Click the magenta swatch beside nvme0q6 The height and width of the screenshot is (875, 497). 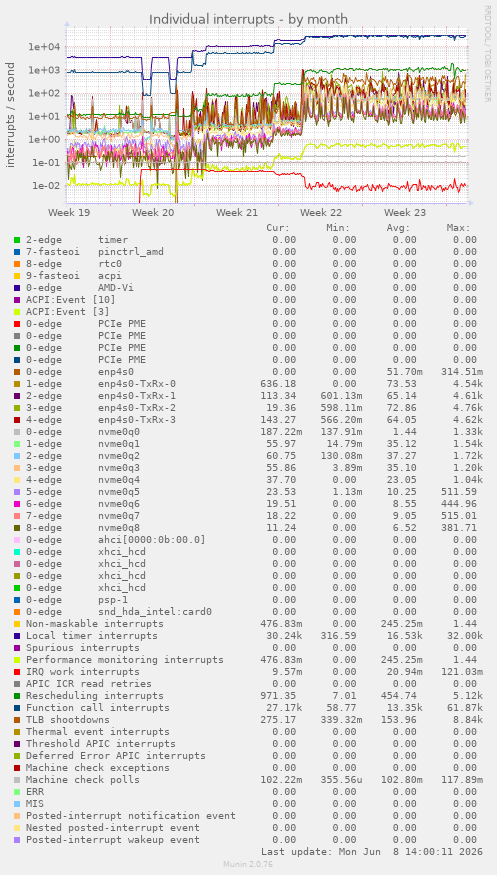[17, 504]
